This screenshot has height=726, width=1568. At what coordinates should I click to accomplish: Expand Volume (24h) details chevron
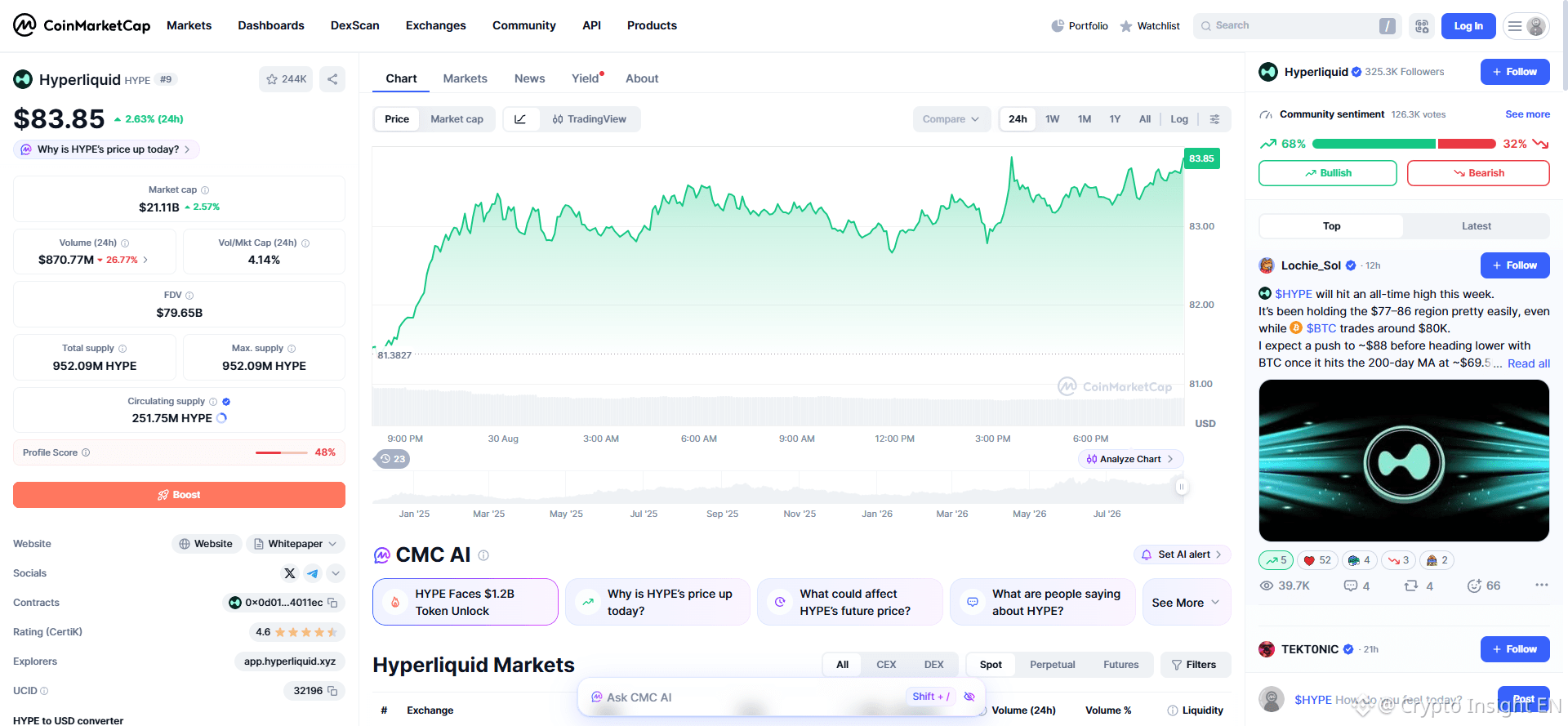145,260
